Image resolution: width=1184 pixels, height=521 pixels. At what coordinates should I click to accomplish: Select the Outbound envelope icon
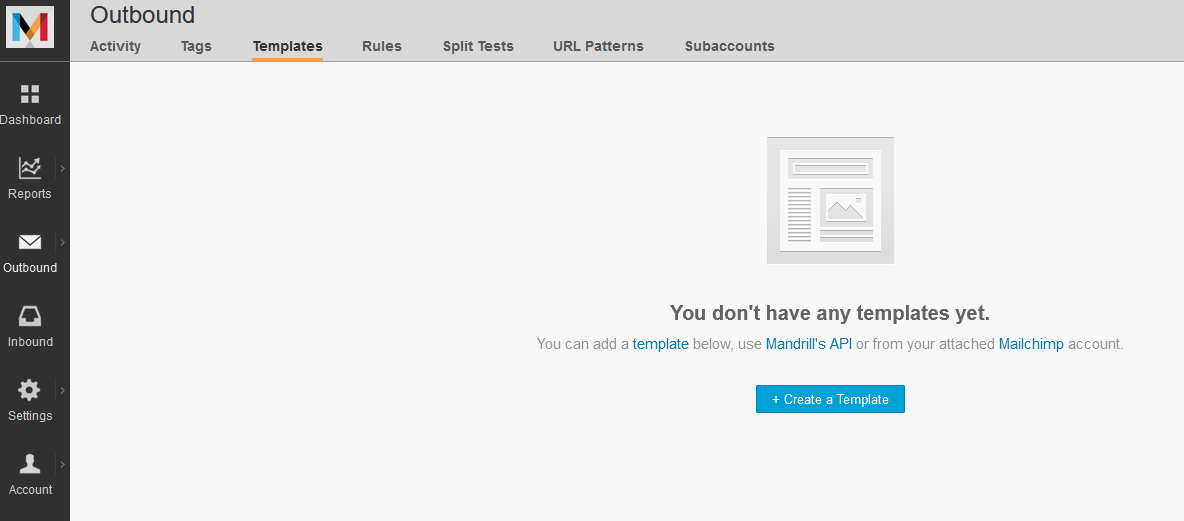30,242
